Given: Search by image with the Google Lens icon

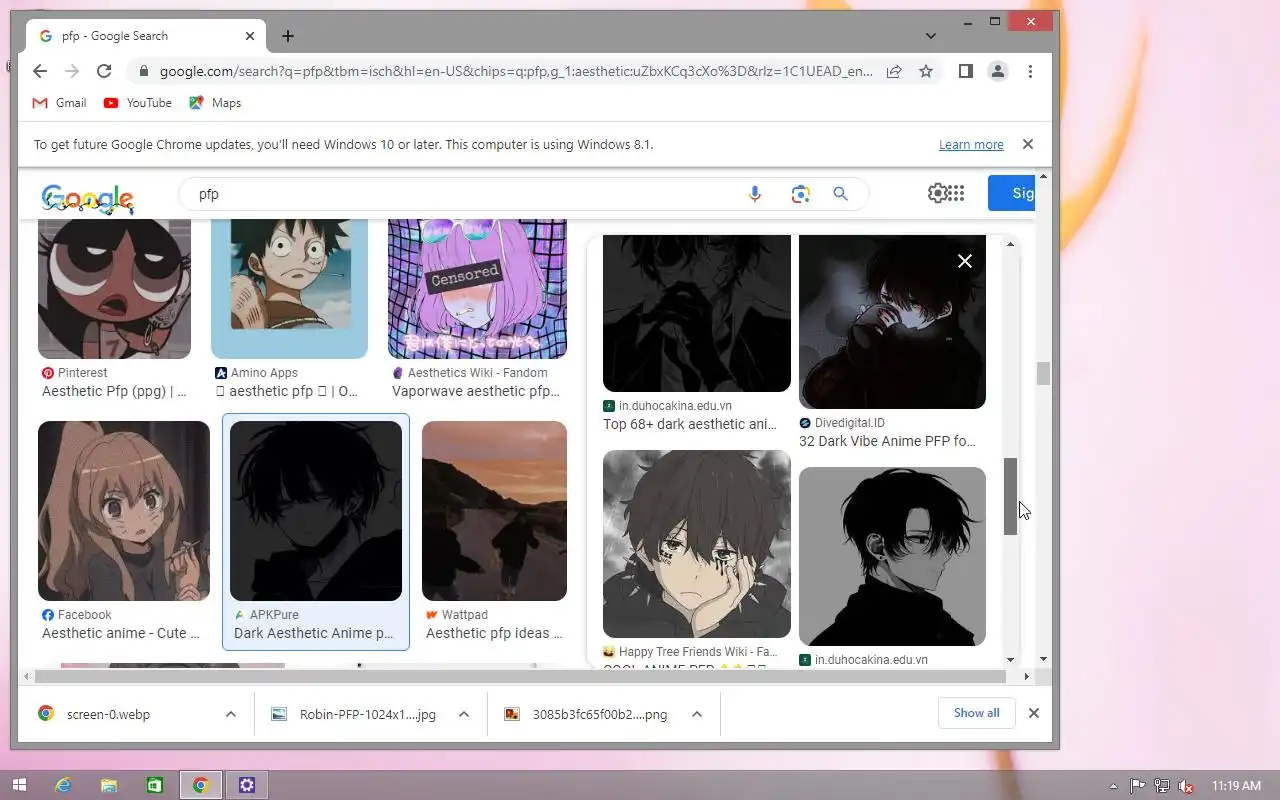Looking at the screenshot, I should [x=800, y=194].
